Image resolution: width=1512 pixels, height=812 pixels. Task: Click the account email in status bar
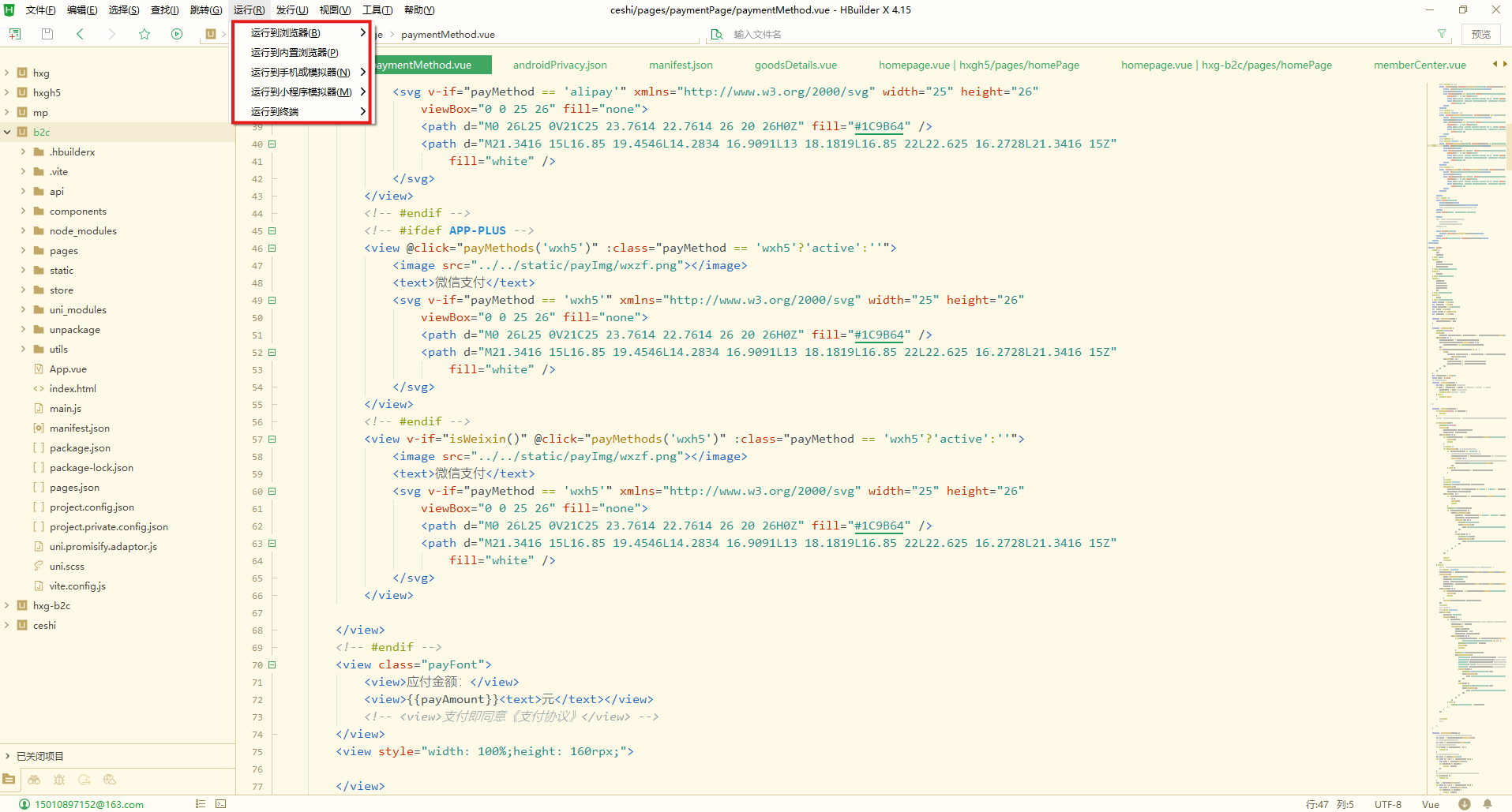tap(89, 804)
